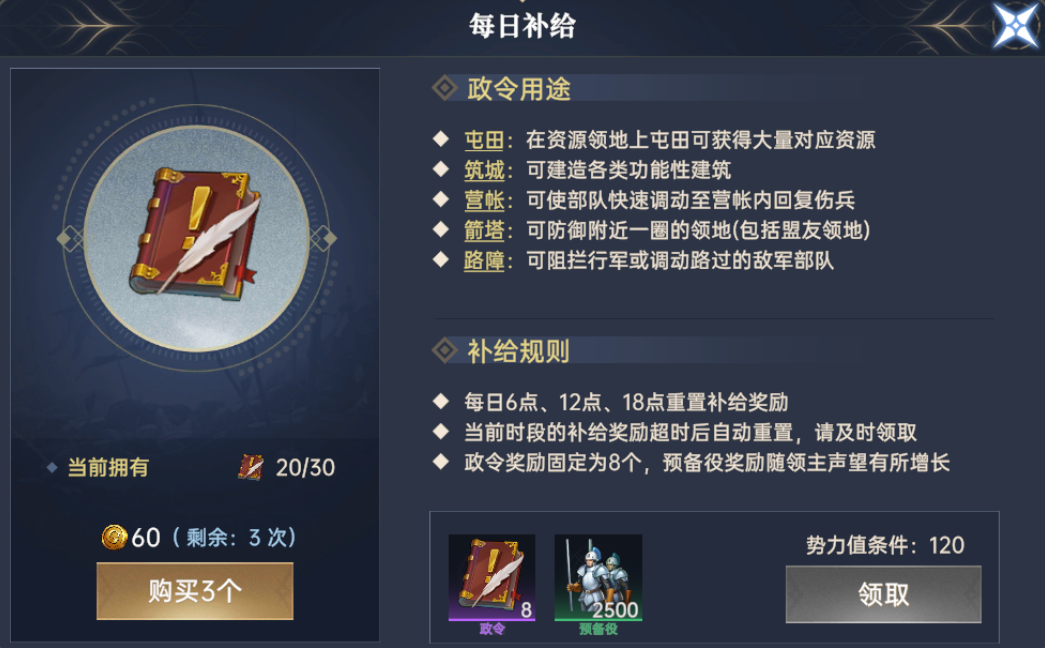Viewport: 1045px width, 648px height.
Task: Click the gold coin icon next to 60
Action: coord(115,537)
